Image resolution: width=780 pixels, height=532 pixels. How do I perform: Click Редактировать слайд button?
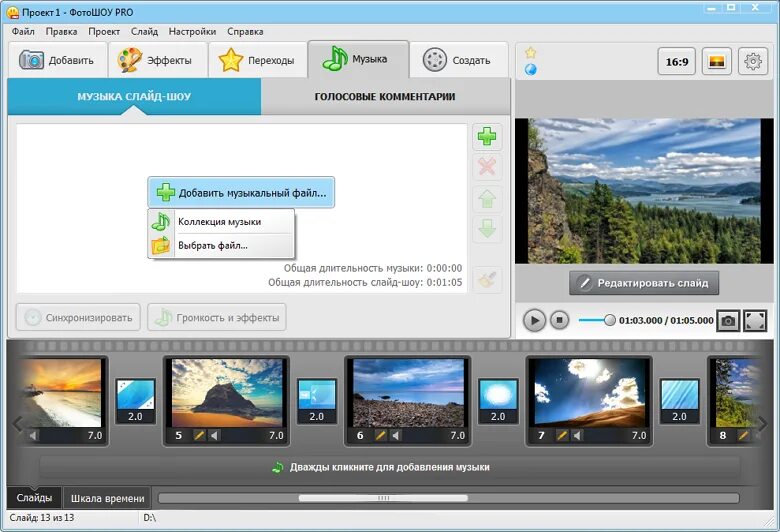[644, 283]
